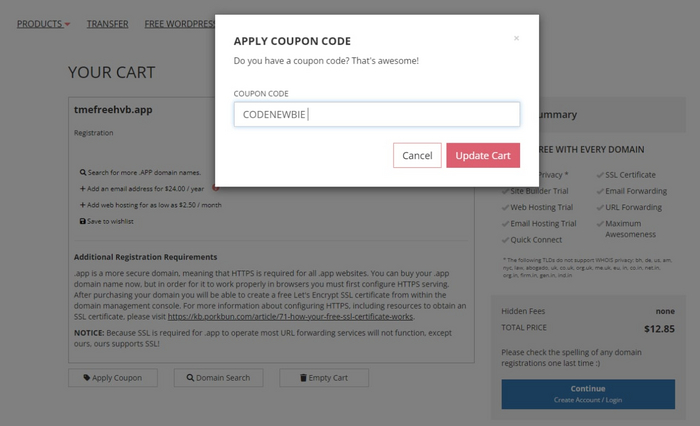
Task: Click the magnifier icon on Domain Search
Action: click(x=189, y=378)
